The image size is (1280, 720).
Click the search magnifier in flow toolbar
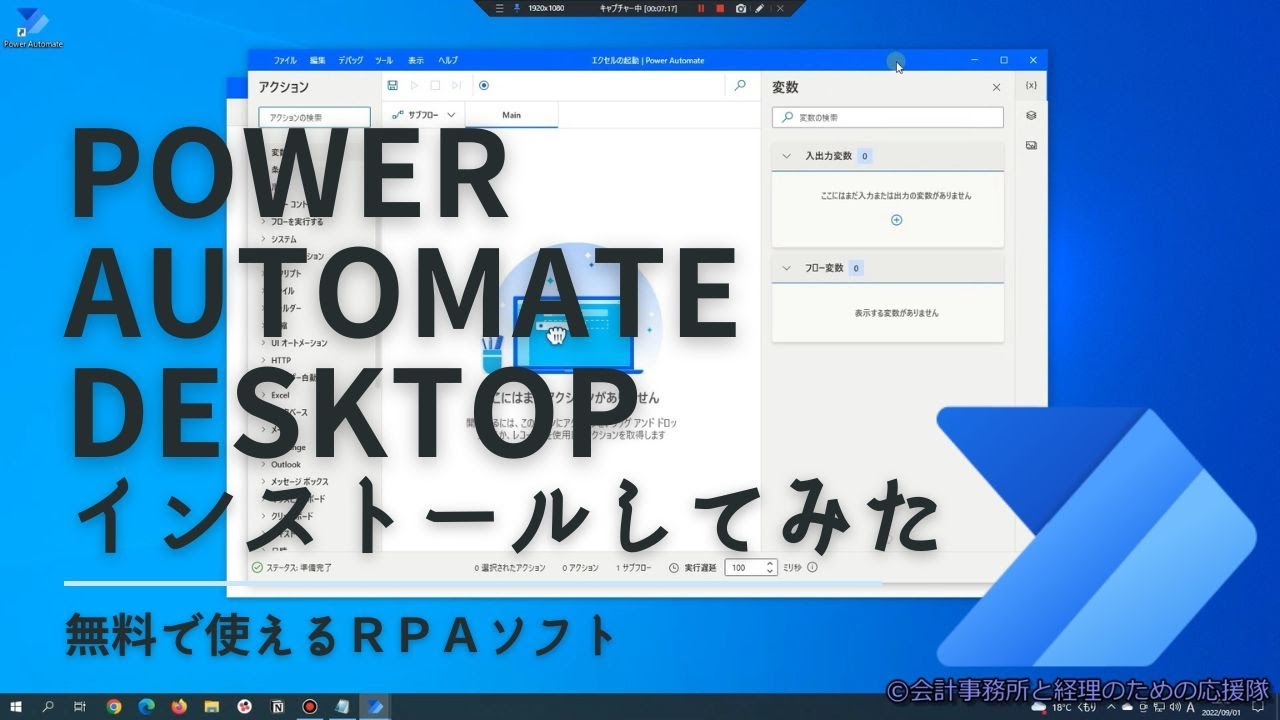pos(740,86)
